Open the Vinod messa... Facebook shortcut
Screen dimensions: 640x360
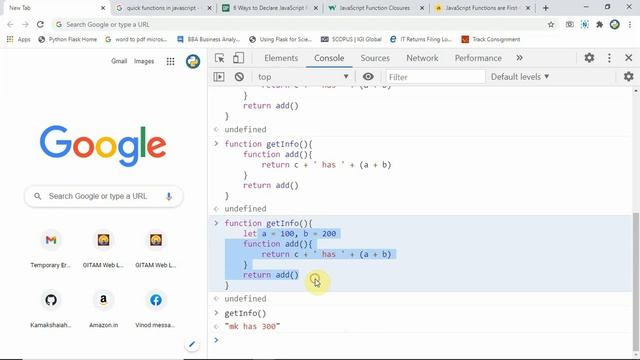(x=156, y=308)
